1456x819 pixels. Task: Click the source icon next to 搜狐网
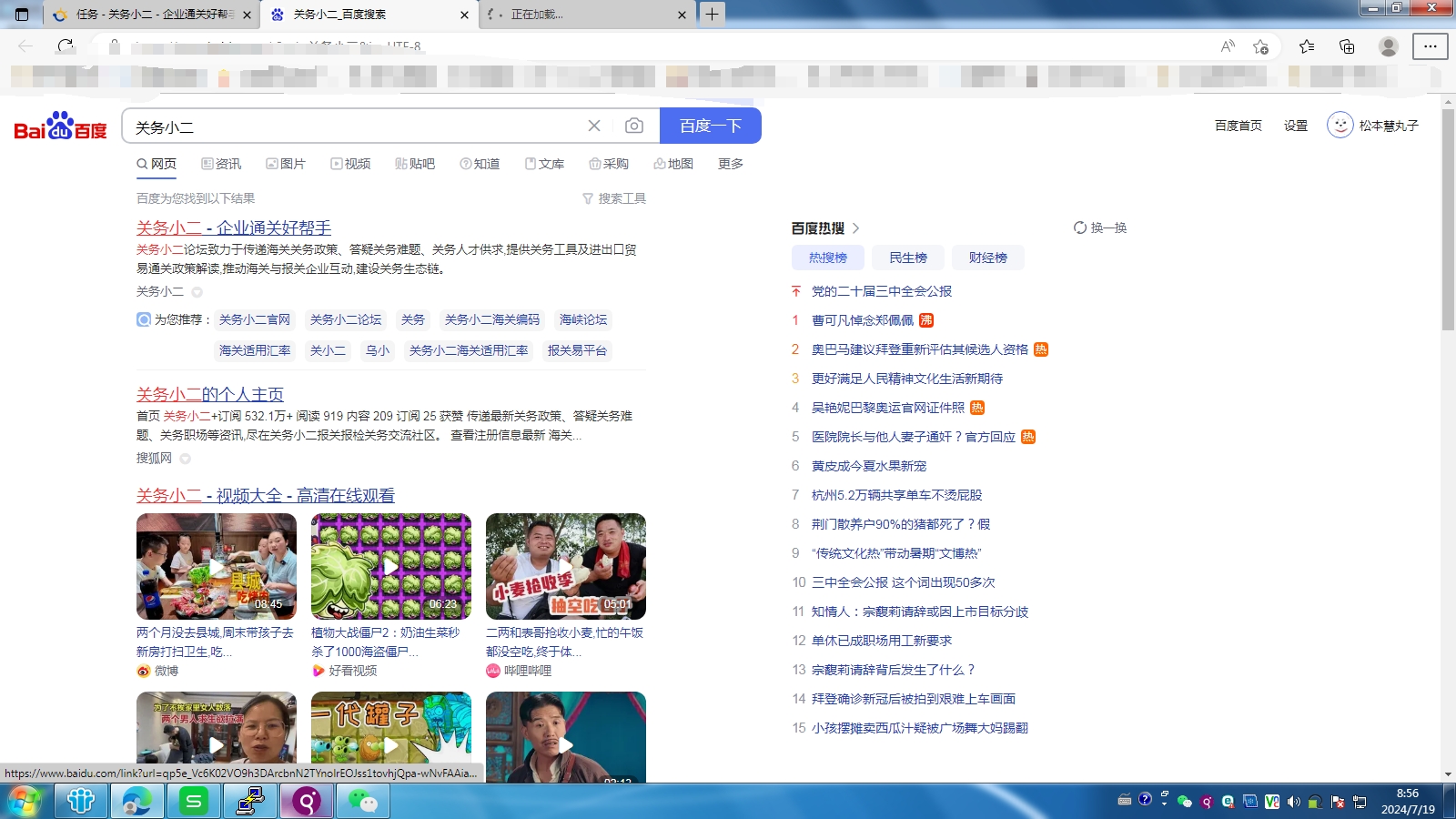coord(185,459)
